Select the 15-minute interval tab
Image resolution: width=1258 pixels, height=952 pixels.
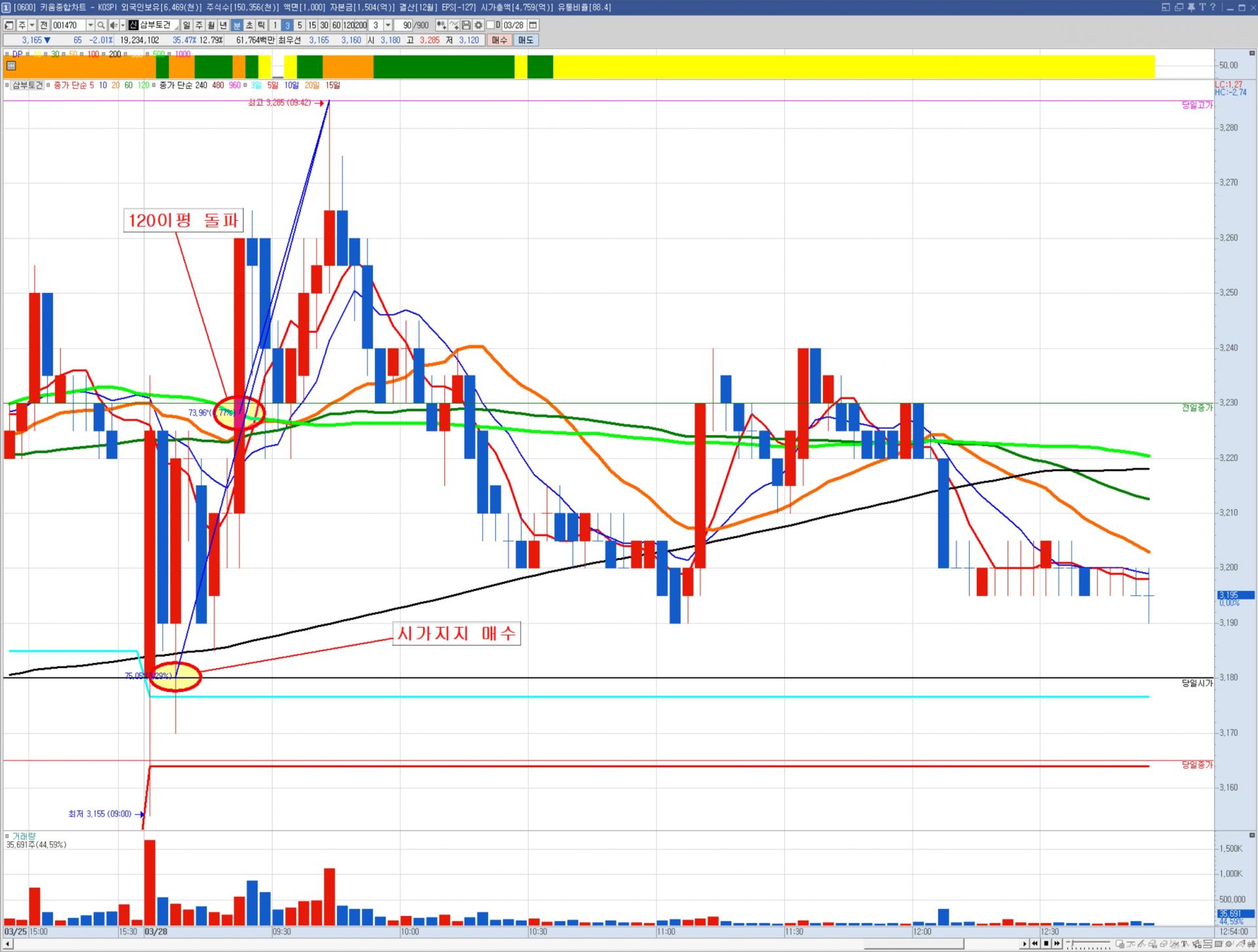click(312, 25)
